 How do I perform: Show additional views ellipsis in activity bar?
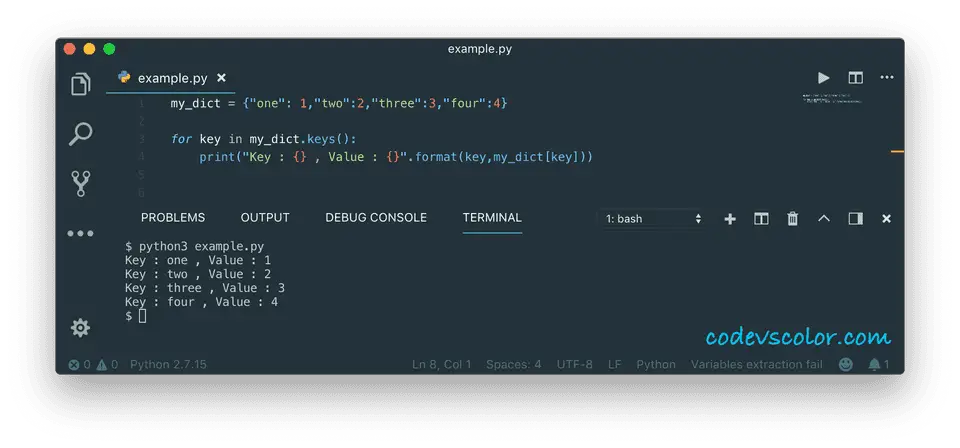pyautogui.click(x=80, y=233)
